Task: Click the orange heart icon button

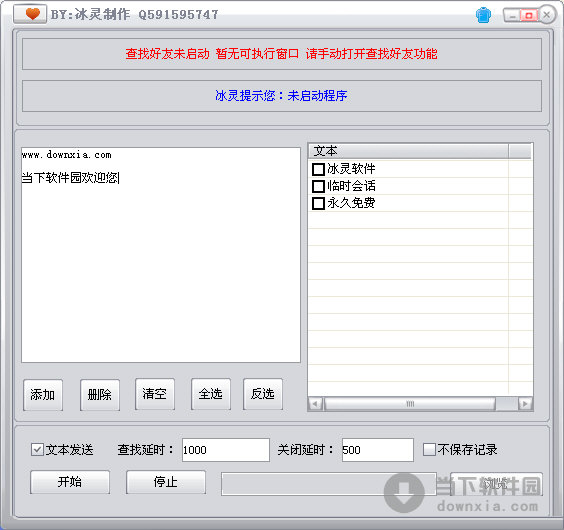Action: tap(30, 14)
